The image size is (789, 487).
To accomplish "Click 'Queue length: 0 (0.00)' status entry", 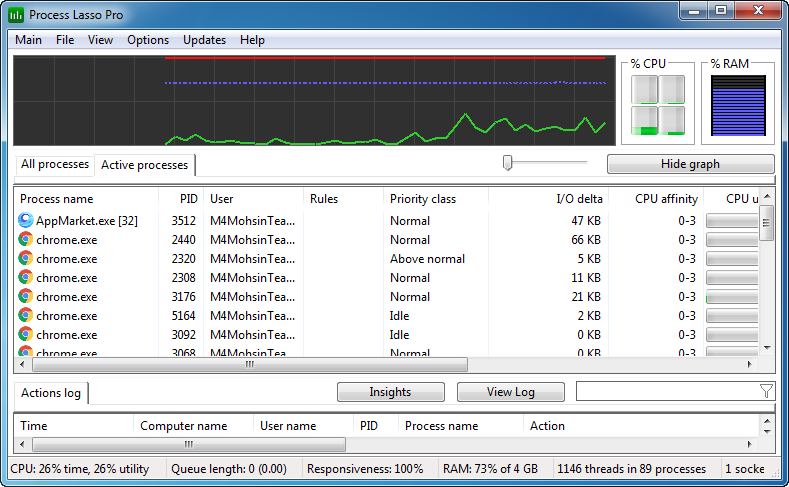I will pos(229,469).
